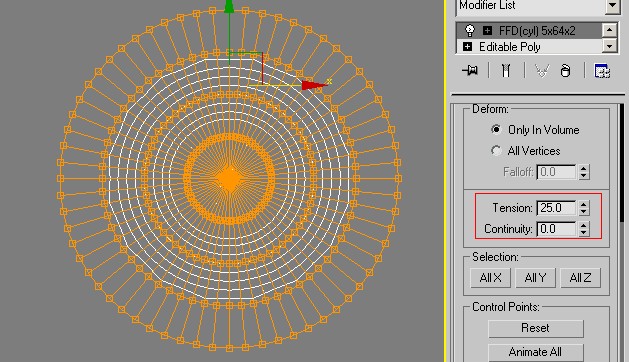Screen dimensions: 629x362
Task: Select the All Vertices radio button
Action: (496, 150)
